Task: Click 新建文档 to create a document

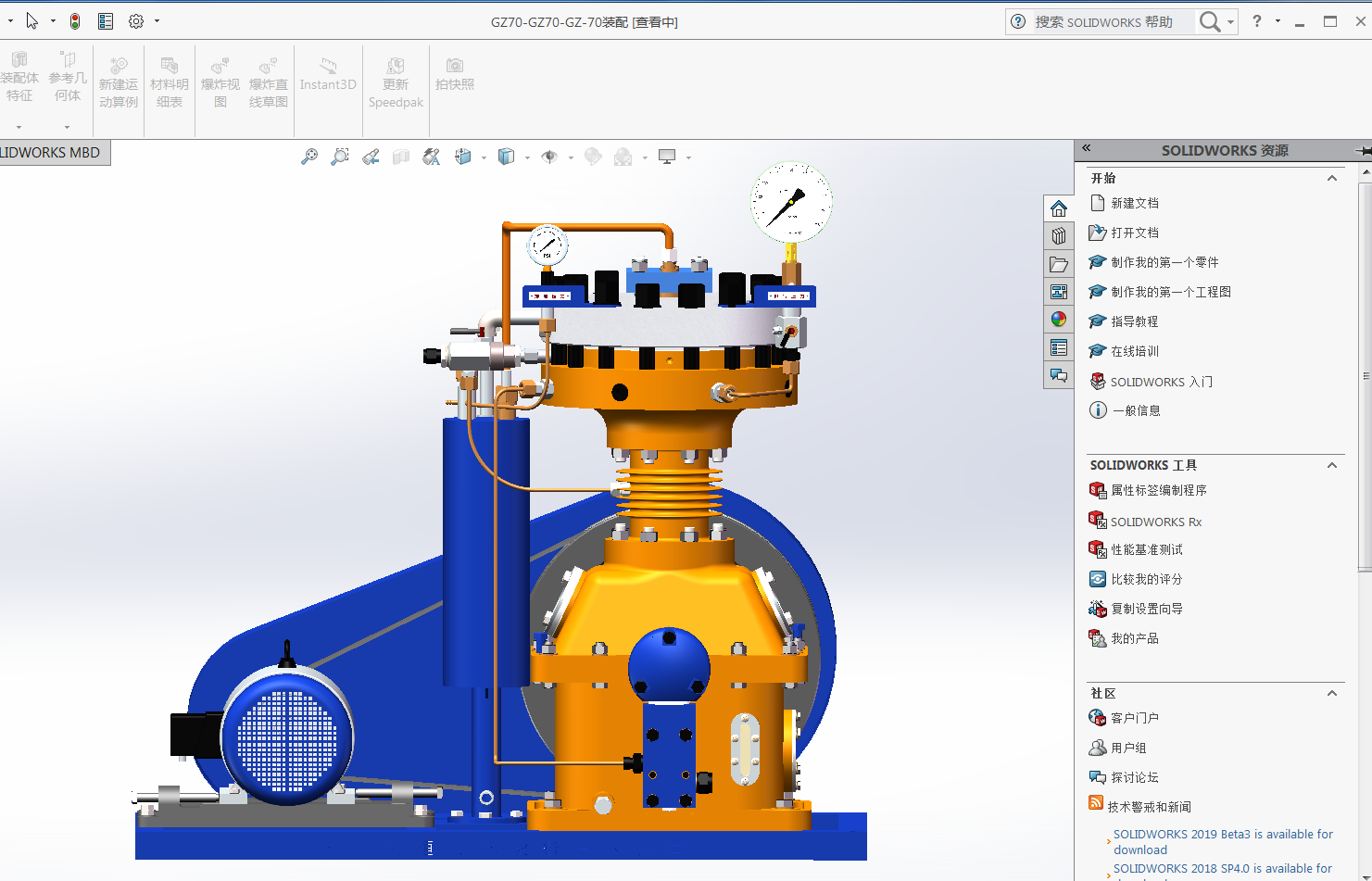Action: (x=1135, y=203)
